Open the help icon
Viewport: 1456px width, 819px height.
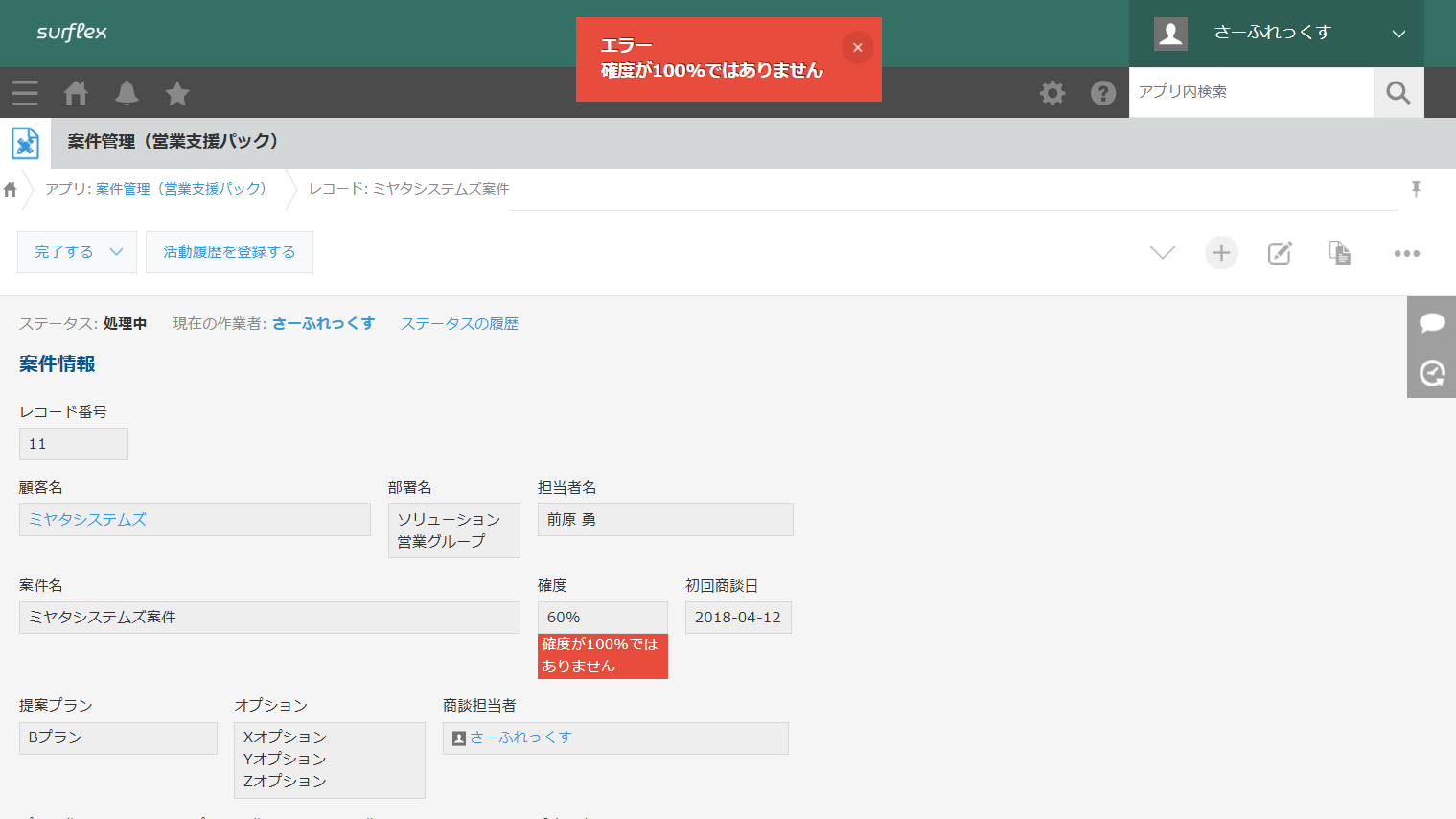pos(1103,93)
